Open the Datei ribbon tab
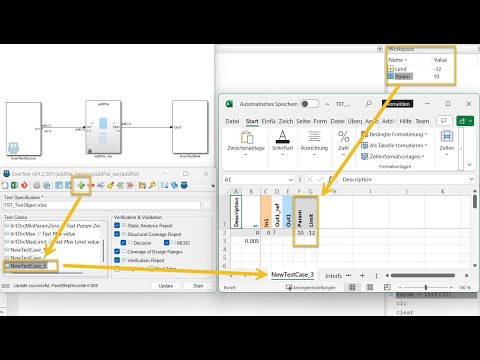The width and height of the screenshot is (480, 360). (232, 121)
